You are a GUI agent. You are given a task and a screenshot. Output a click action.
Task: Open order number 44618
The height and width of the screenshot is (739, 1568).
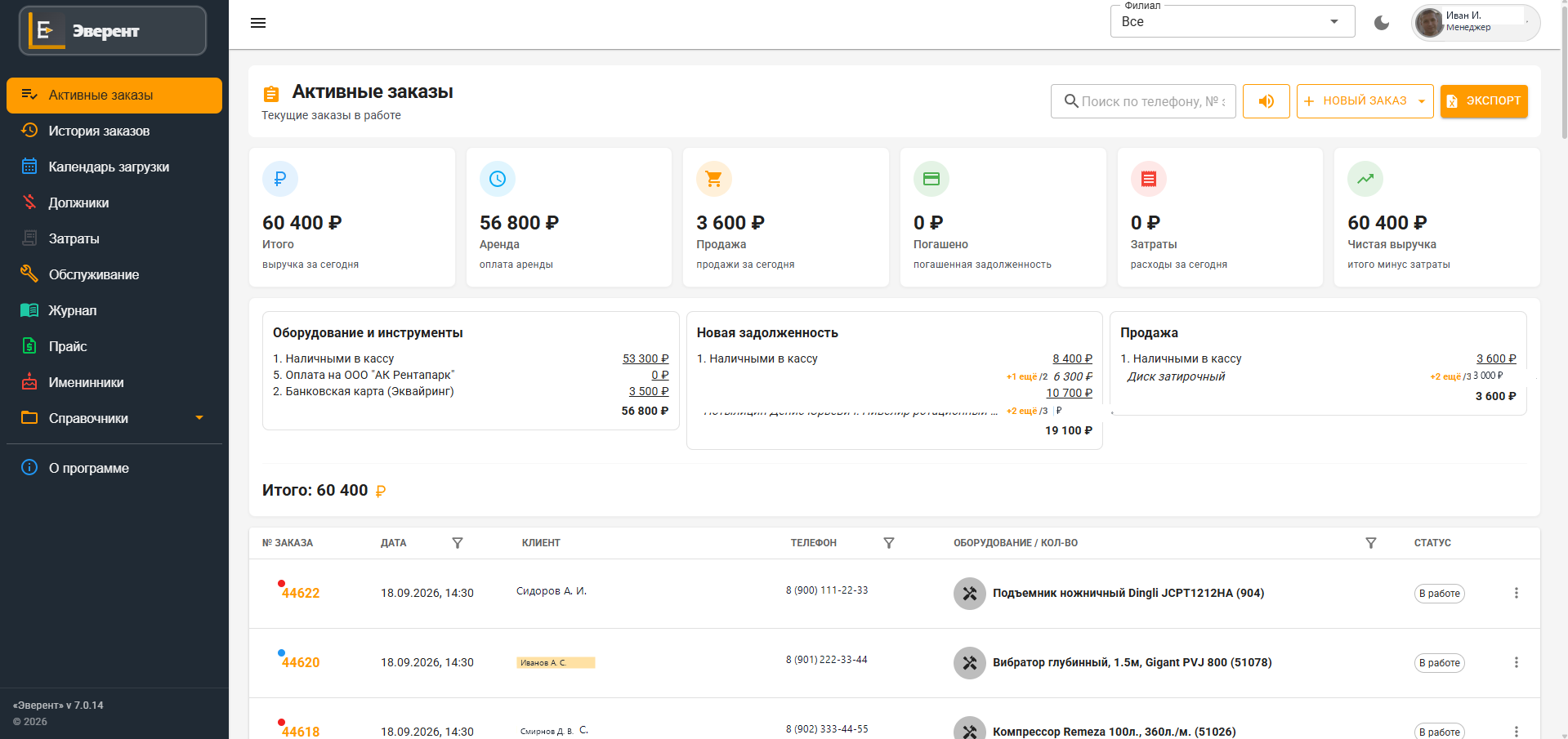coord(301,732)
